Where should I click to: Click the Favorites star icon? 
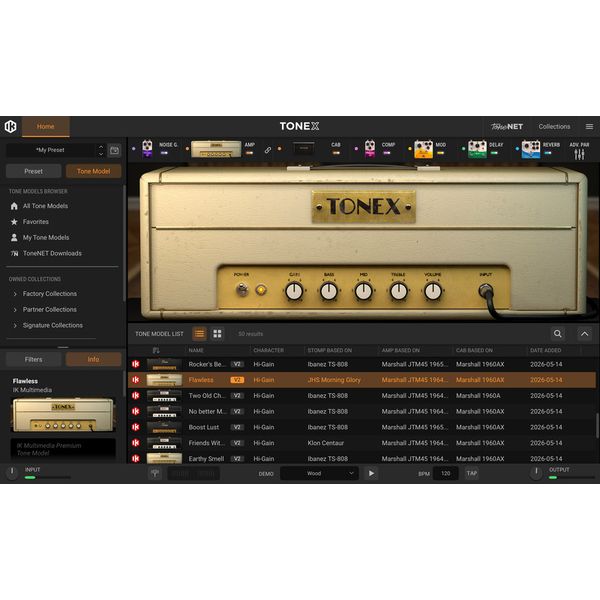coord(14,222)
